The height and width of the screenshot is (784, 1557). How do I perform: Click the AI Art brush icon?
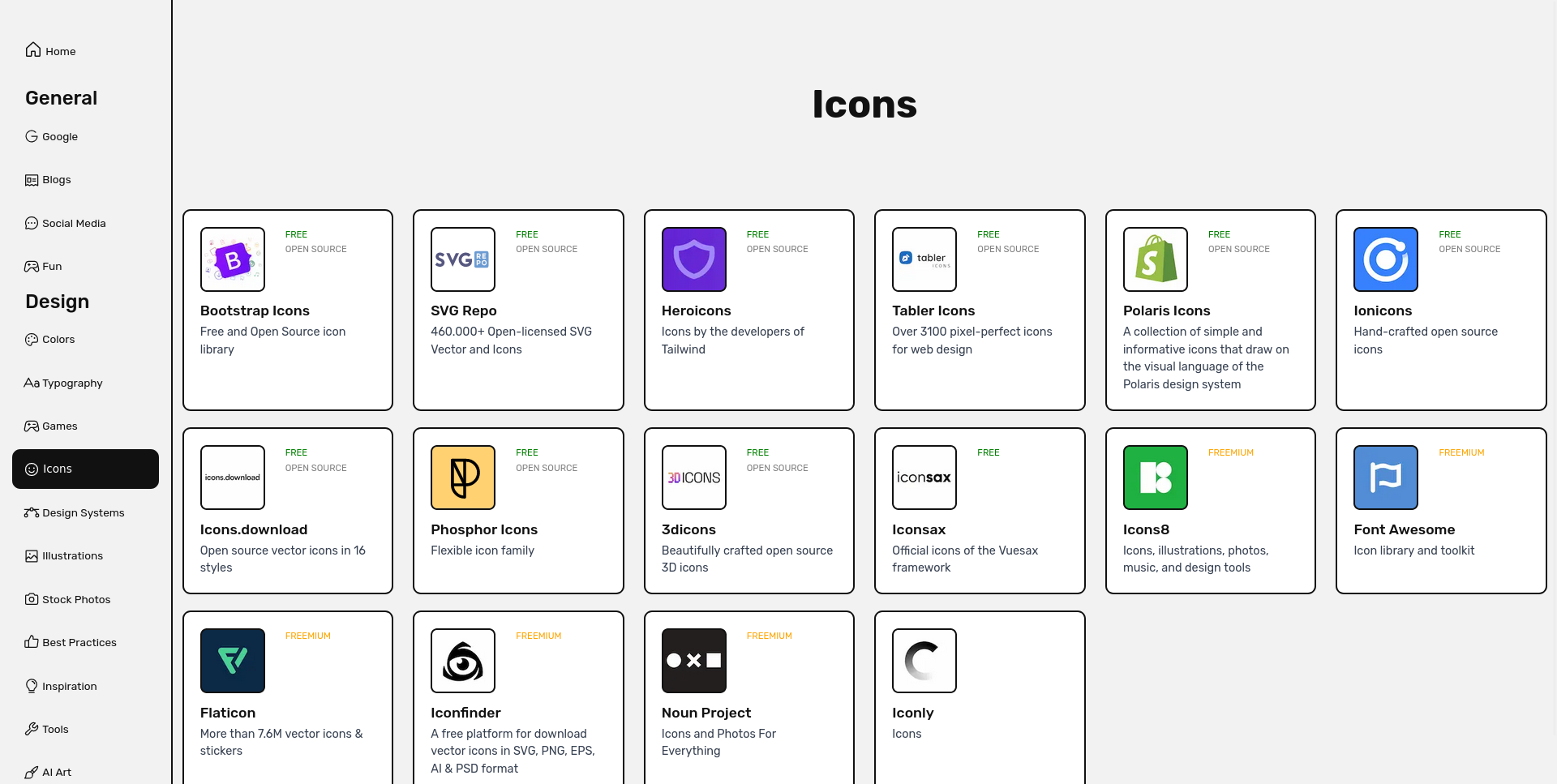point(32,772)
